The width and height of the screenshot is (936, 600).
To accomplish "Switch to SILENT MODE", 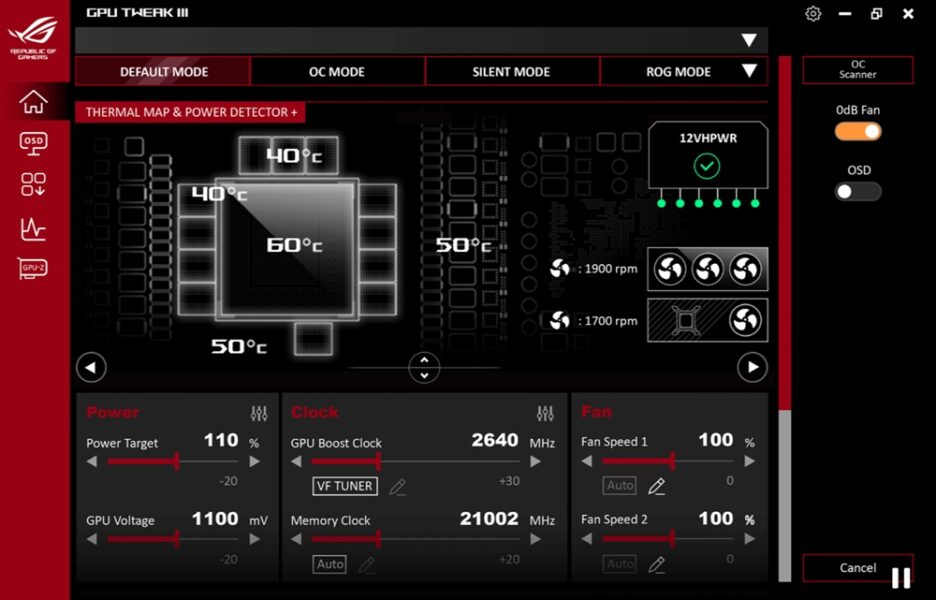I will click(x=511, y=71).
